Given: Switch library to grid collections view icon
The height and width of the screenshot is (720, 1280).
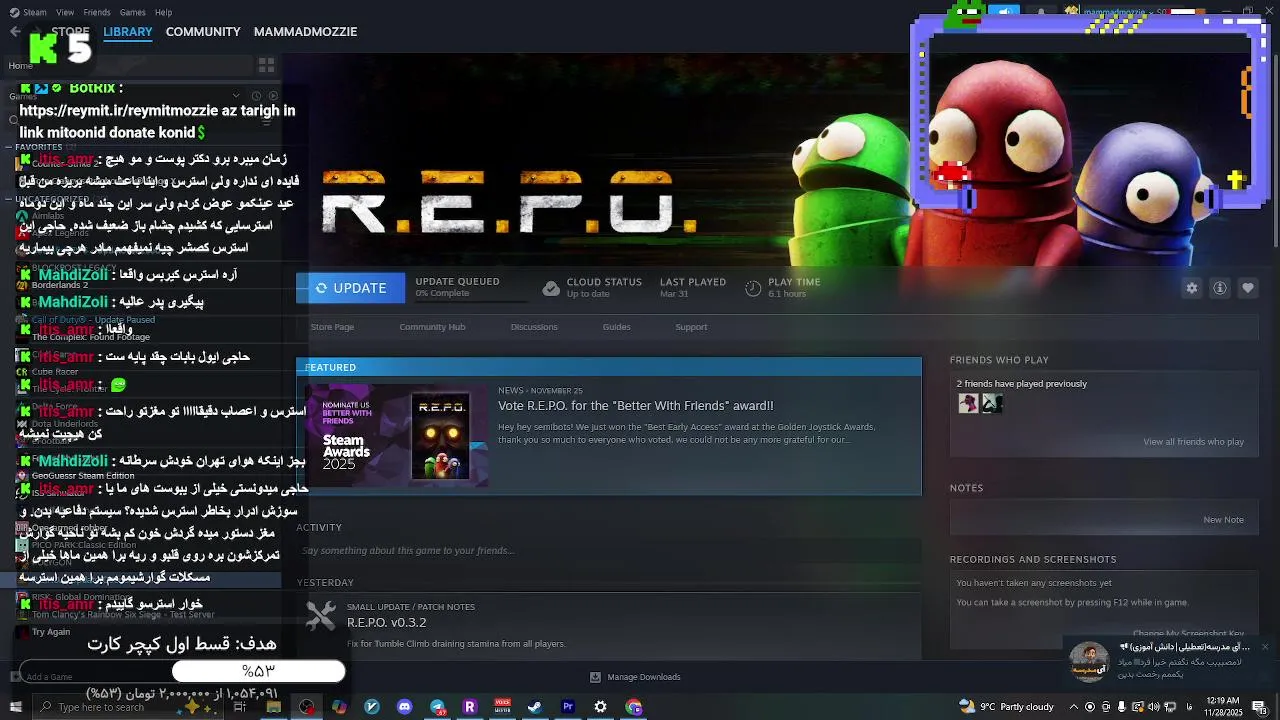Looking at the screenshot, I should click(x=266, y=65).
